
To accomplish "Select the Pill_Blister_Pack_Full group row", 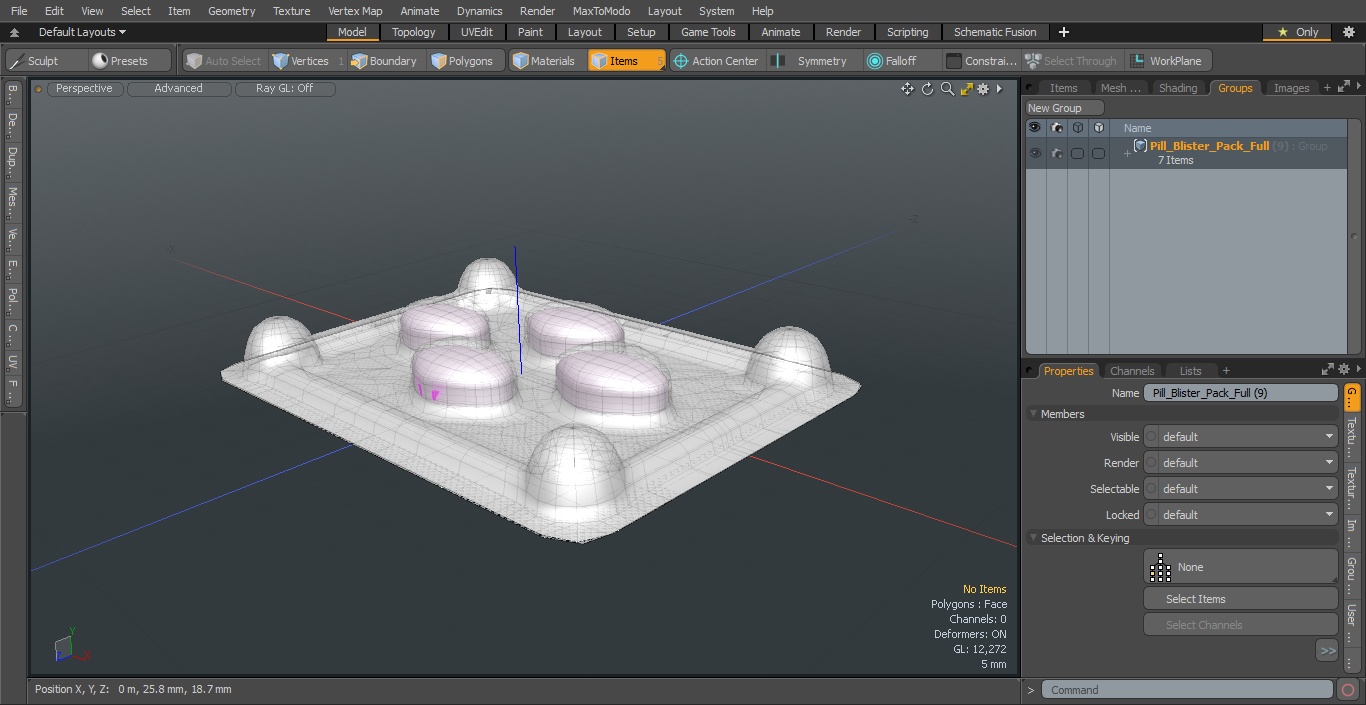I will tap(1187, 153).
